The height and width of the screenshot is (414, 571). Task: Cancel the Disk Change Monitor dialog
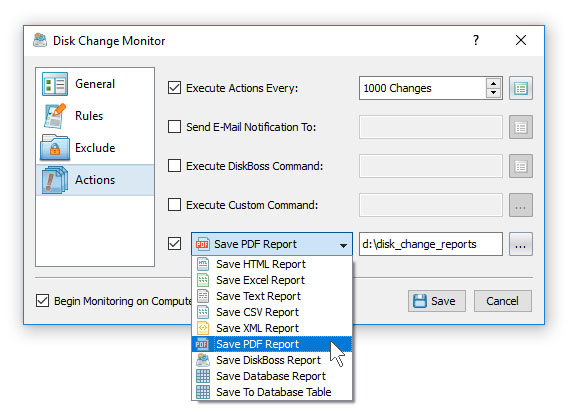click(503, 301)
